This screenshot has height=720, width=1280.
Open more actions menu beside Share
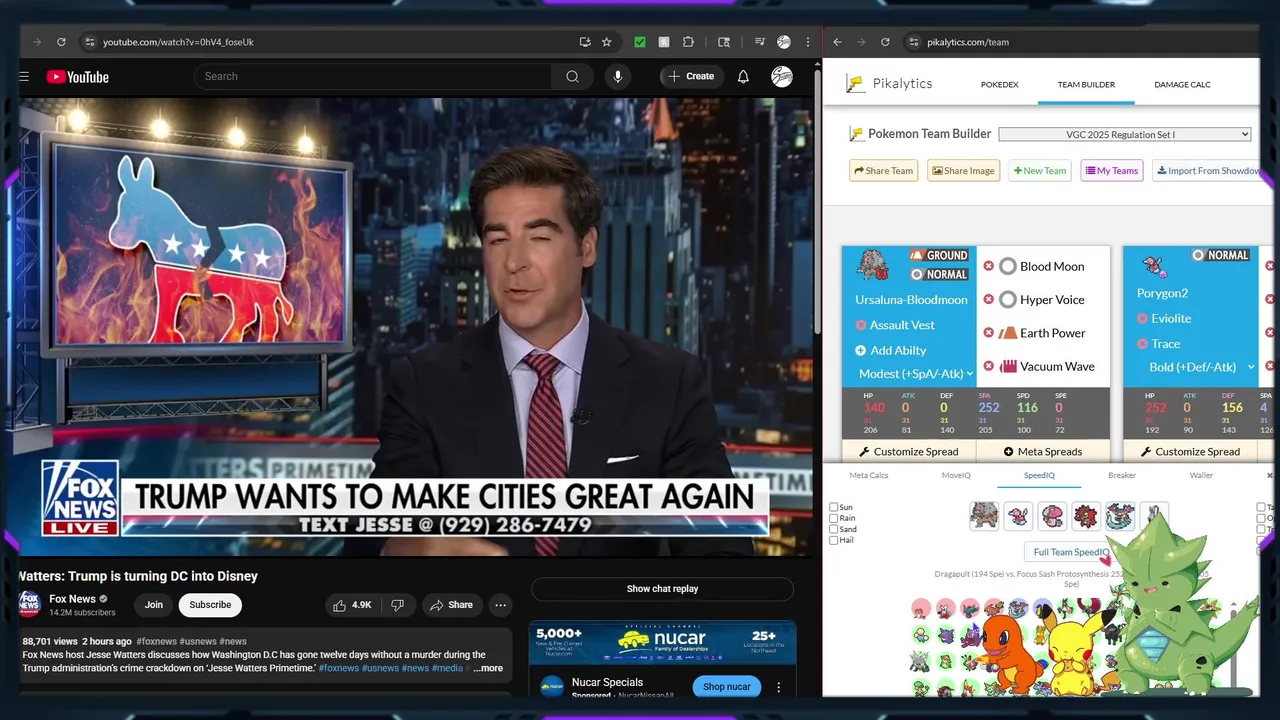tap(500, 605)
